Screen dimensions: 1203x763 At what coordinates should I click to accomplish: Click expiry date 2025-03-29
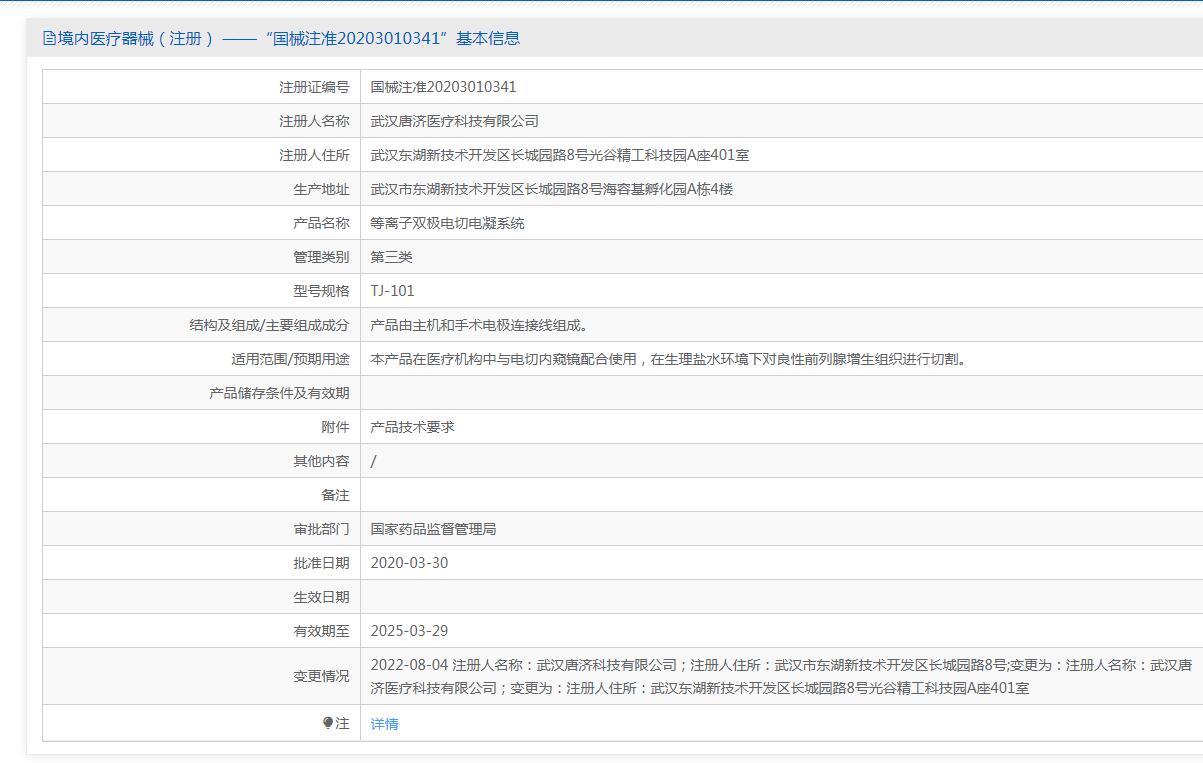[409, 631]
